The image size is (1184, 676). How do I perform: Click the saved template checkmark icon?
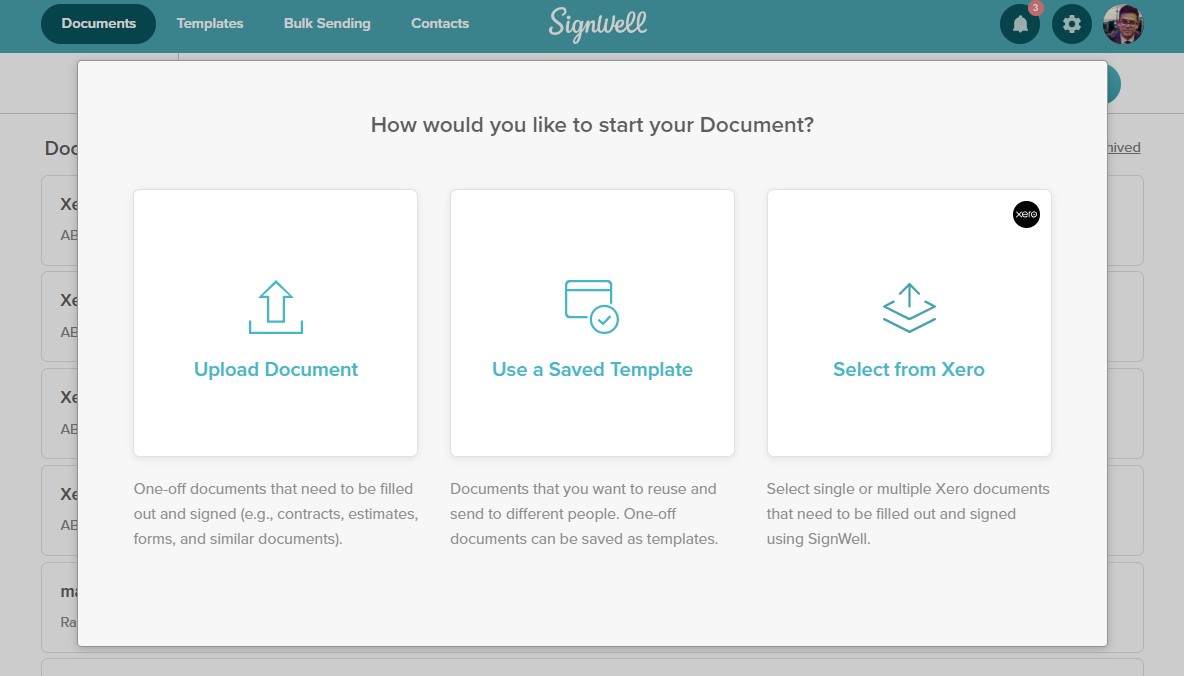pos(592,307)
